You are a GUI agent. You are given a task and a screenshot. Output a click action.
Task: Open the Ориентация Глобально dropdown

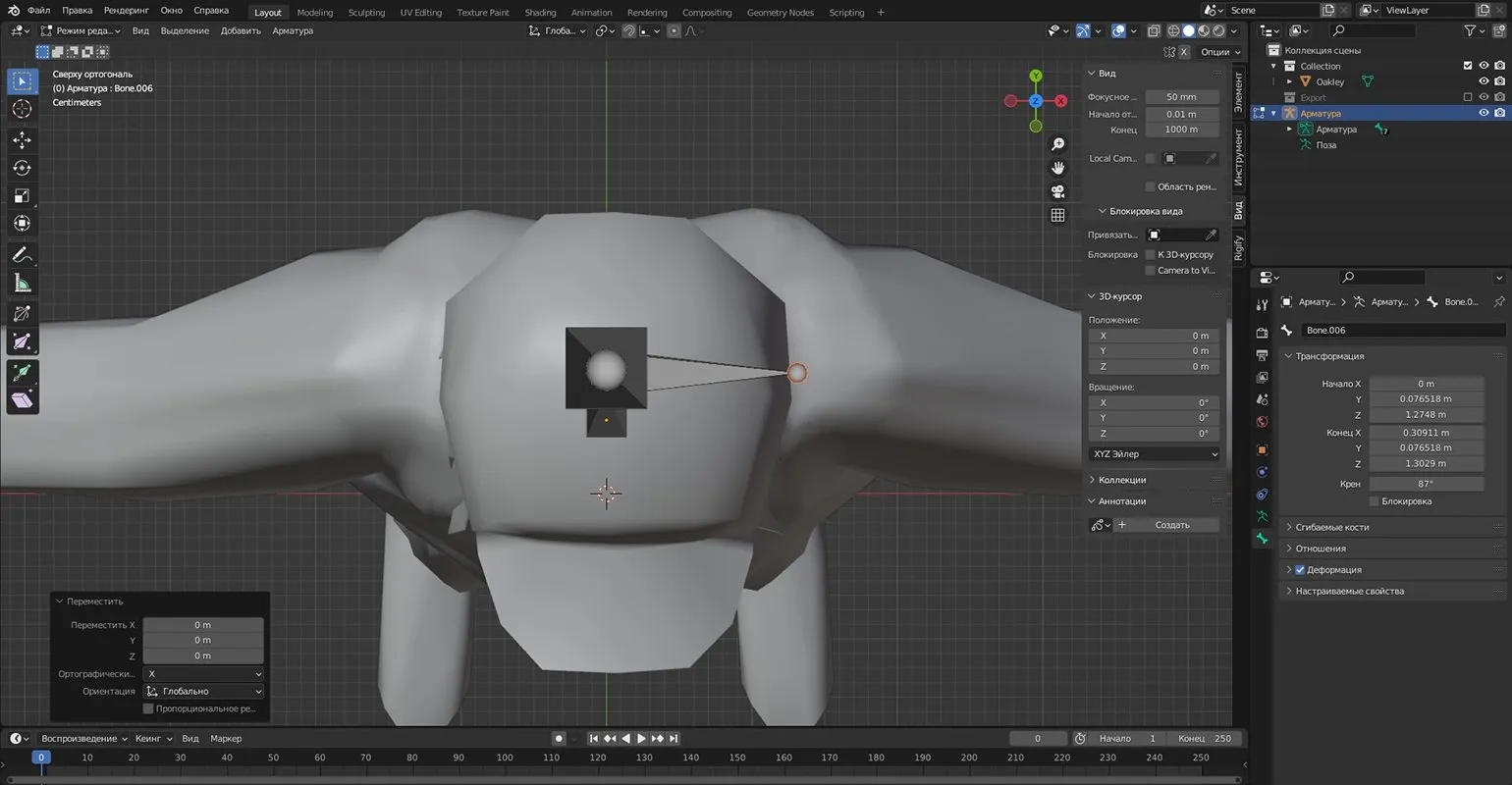(x=203, y=691)
